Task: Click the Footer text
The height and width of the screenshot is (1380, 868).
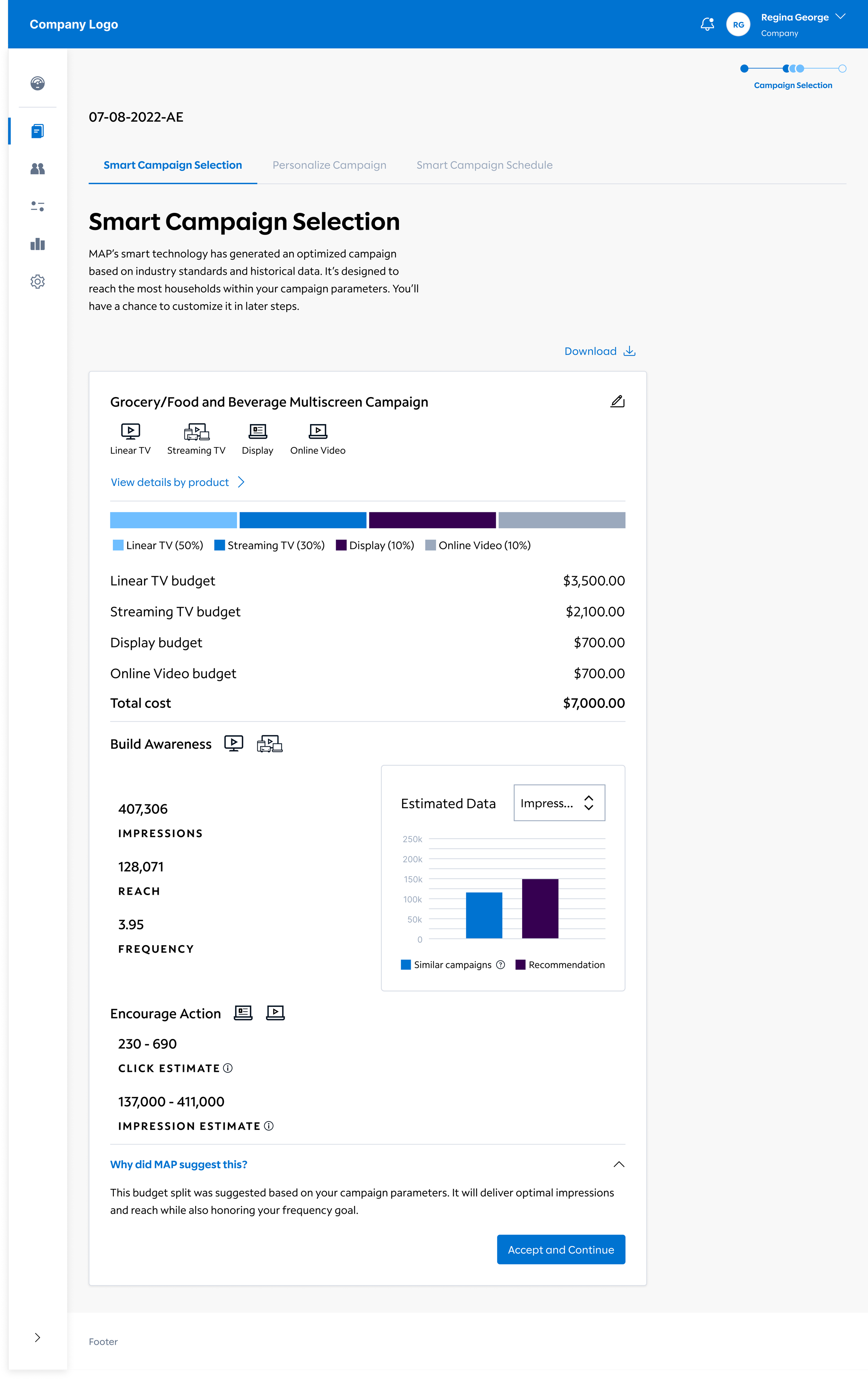Action: coord(103,1341)
